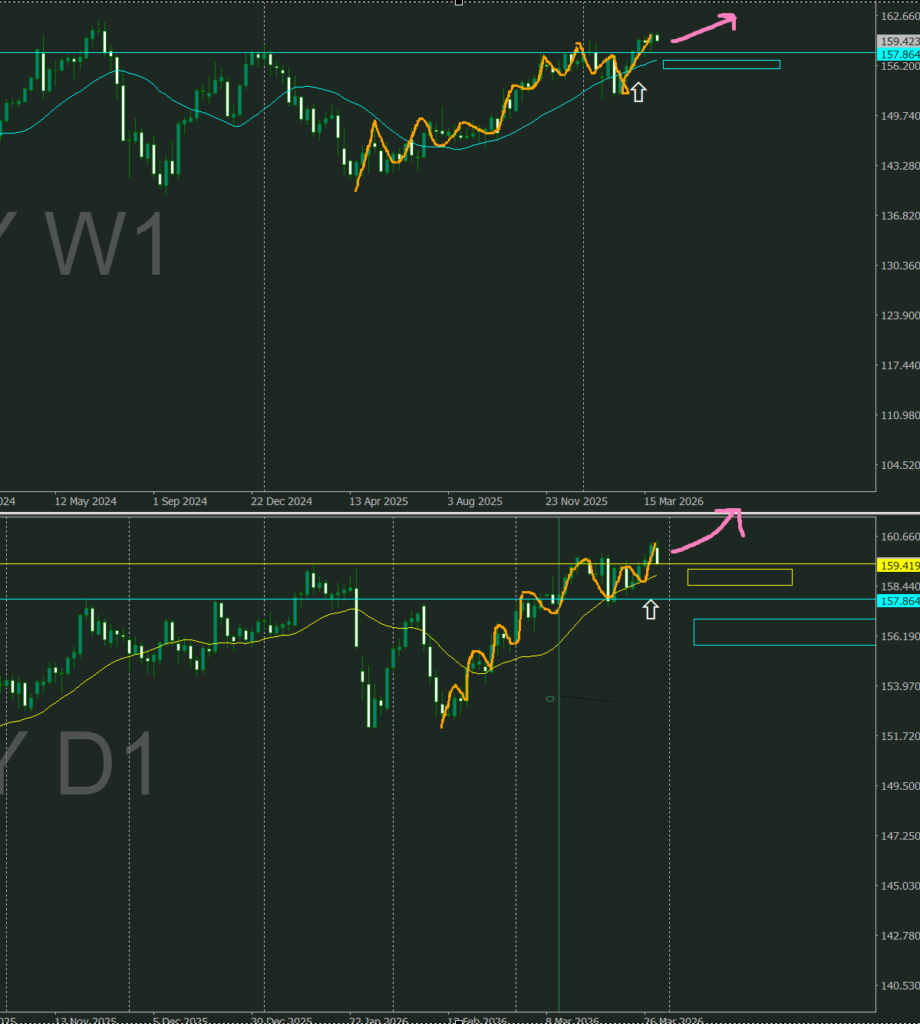
Task: Click the cyan 157.864 price tag on W1 axis
Action: click(897, 54)
